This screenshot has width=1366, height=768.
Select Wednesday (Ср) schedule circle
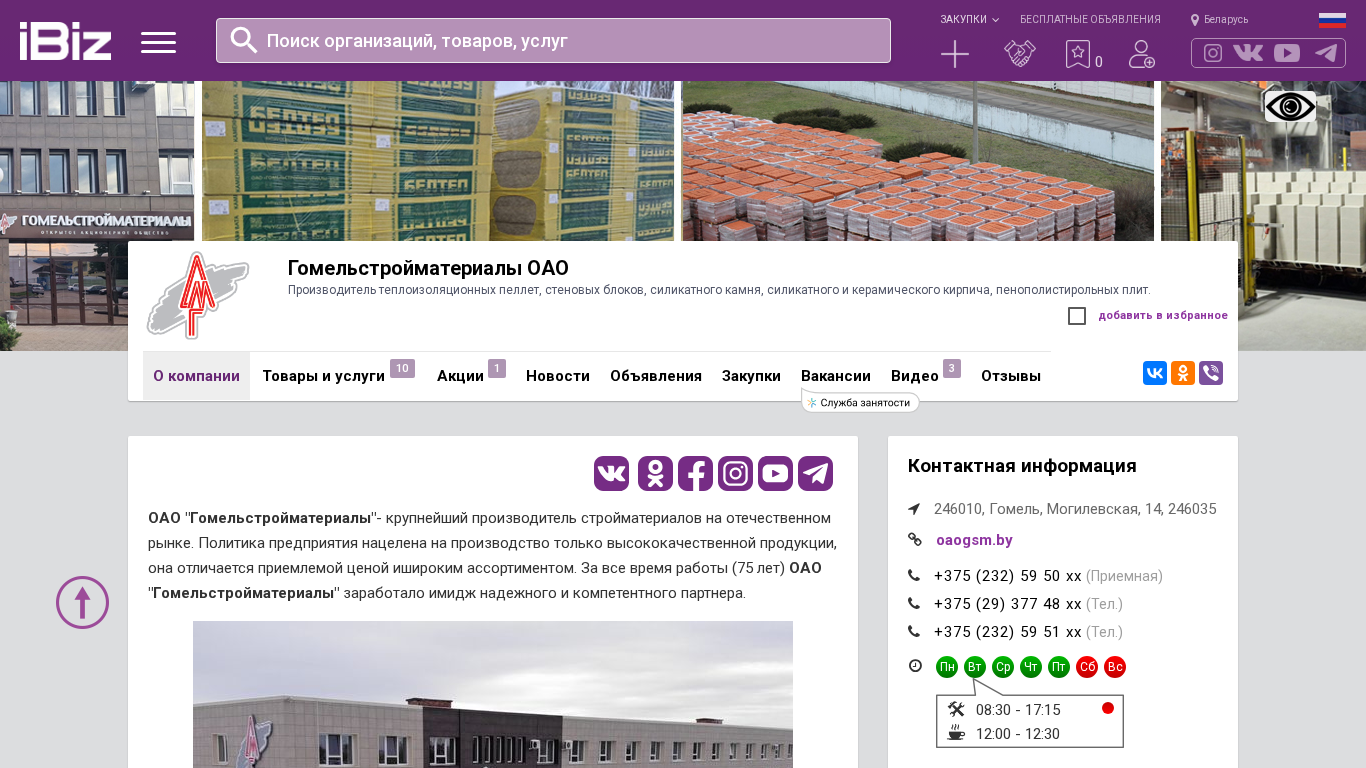(x=1003, y=667)
